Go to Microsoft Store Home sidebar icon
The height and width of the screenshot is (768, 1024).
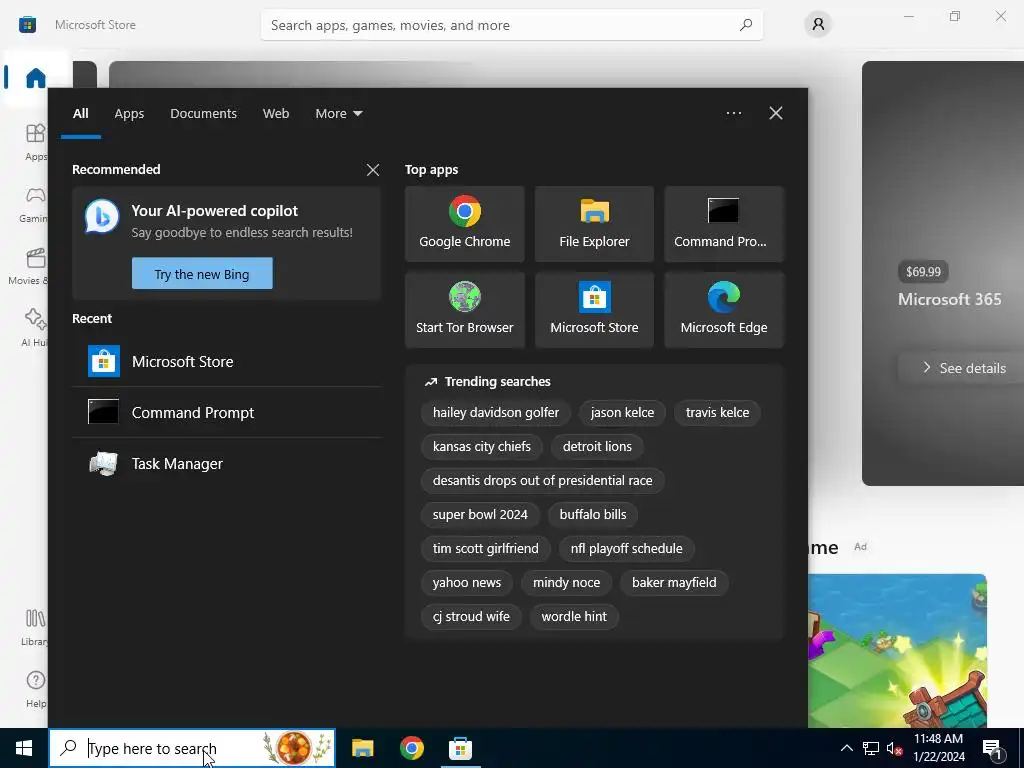35,78
